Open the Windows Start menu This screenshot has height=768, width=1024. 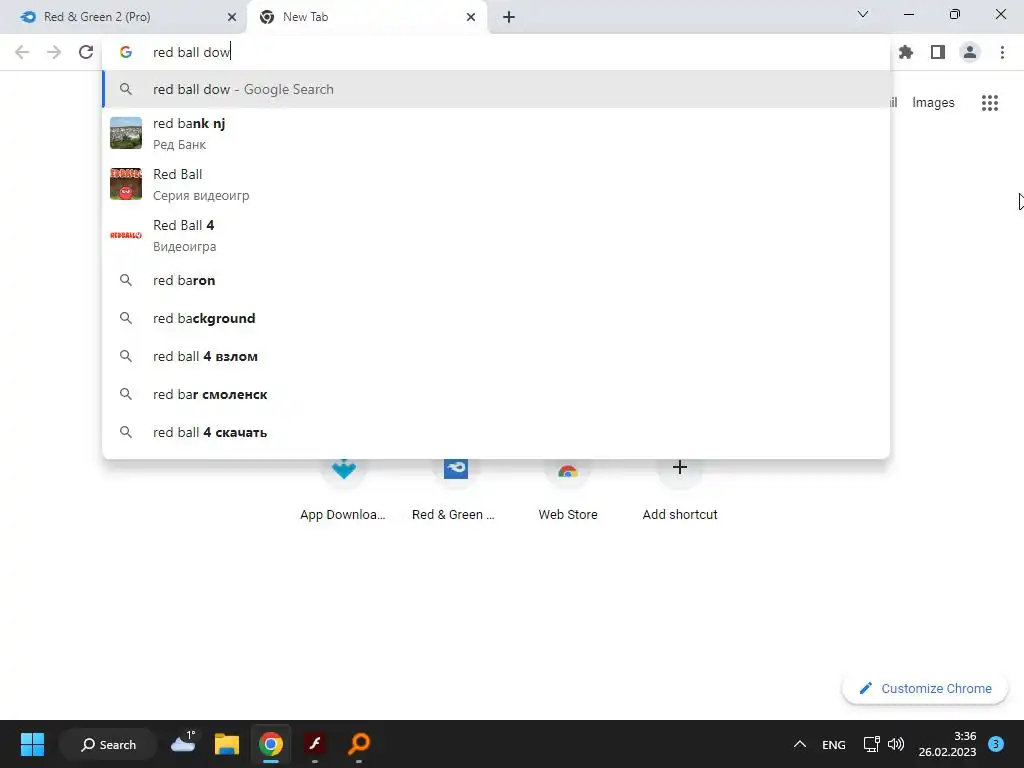click(32, 744)
